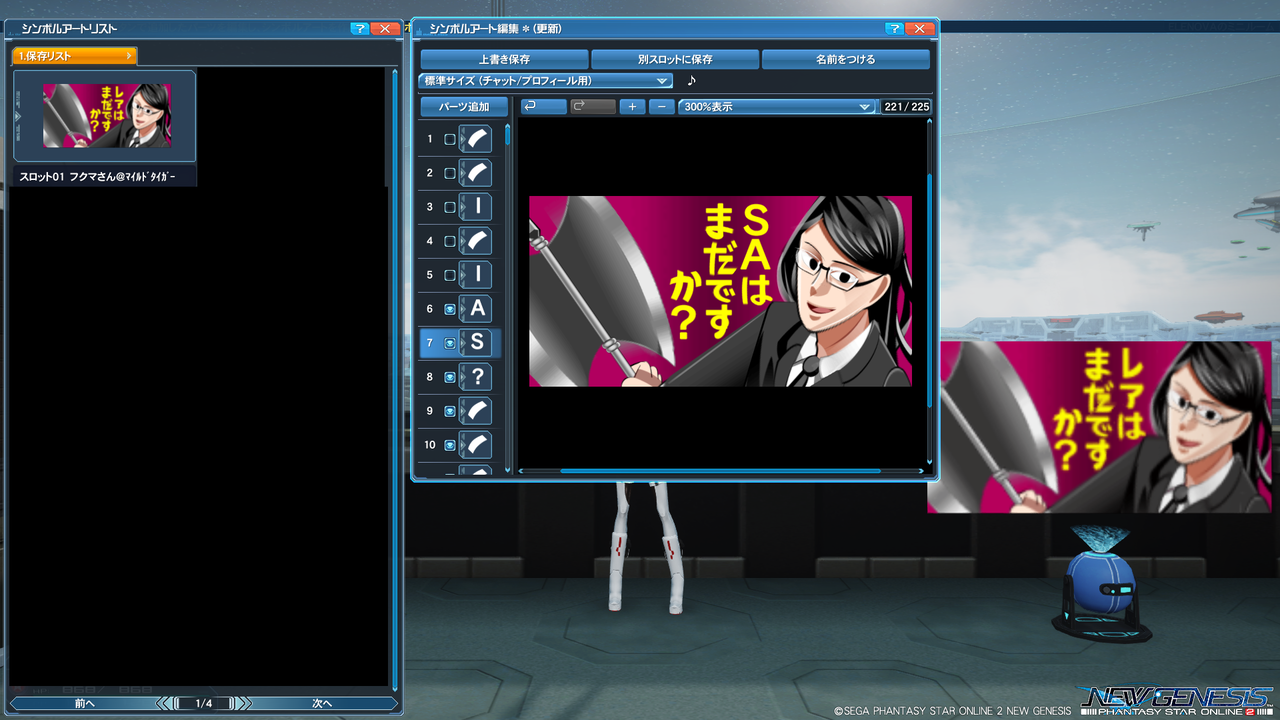Go to next page with 次へ
Viewport: 1280px width, 720px height.
tap(321, 703)
